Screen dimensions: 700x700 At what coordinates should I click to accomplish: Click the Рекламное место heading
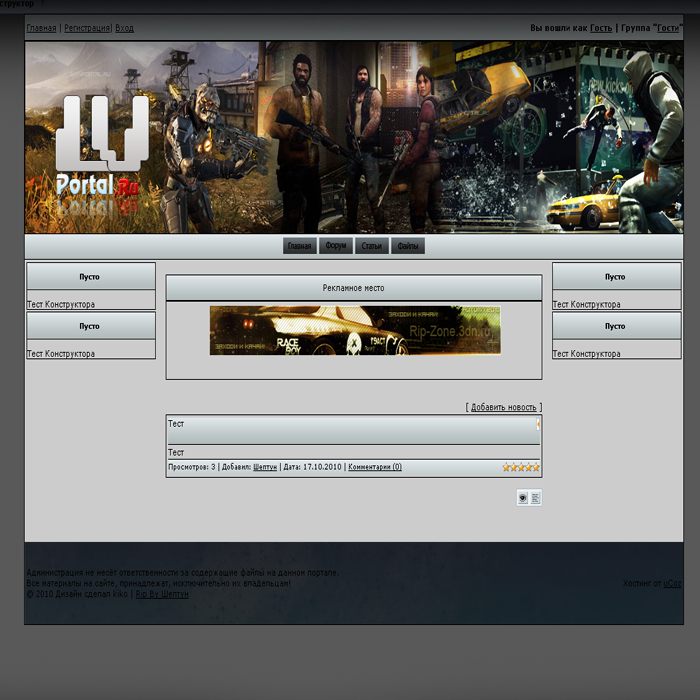click(354, 288)
